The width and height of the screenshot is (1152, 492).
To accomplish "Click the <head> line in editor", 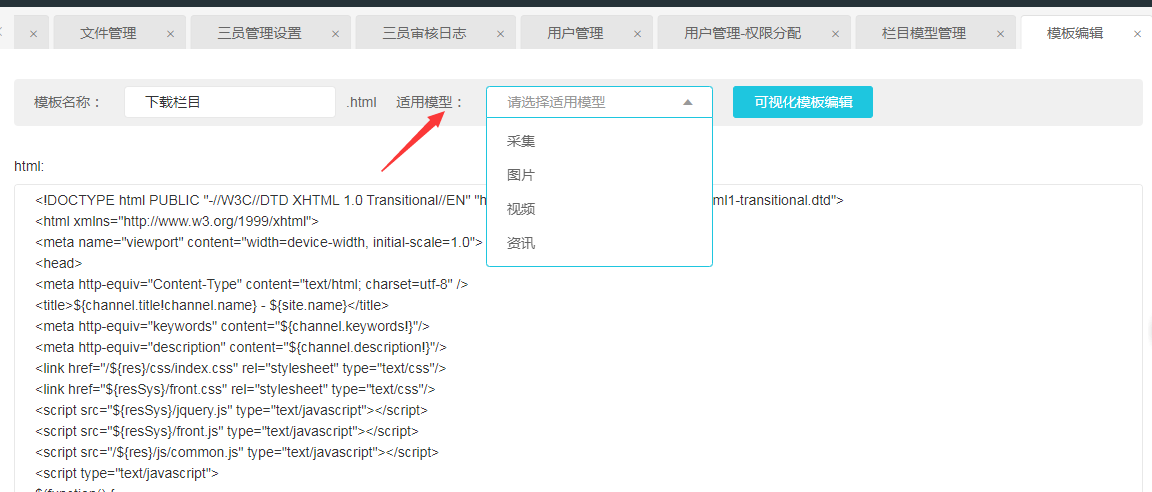I will click(x=59, y=263).
